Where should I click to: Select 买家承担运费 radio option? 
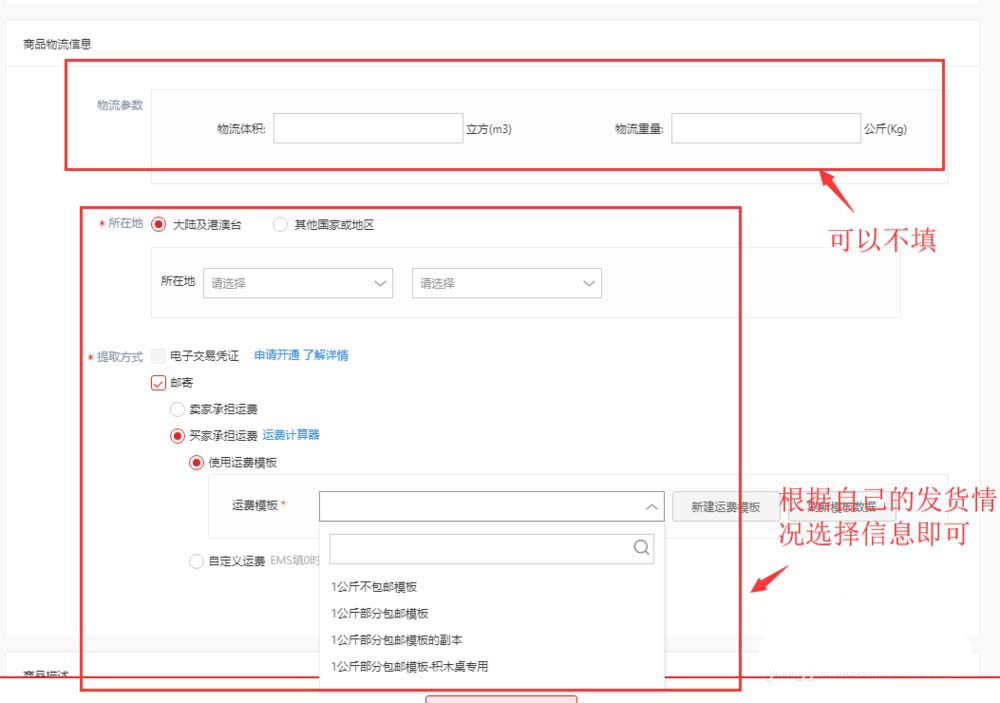177,436
